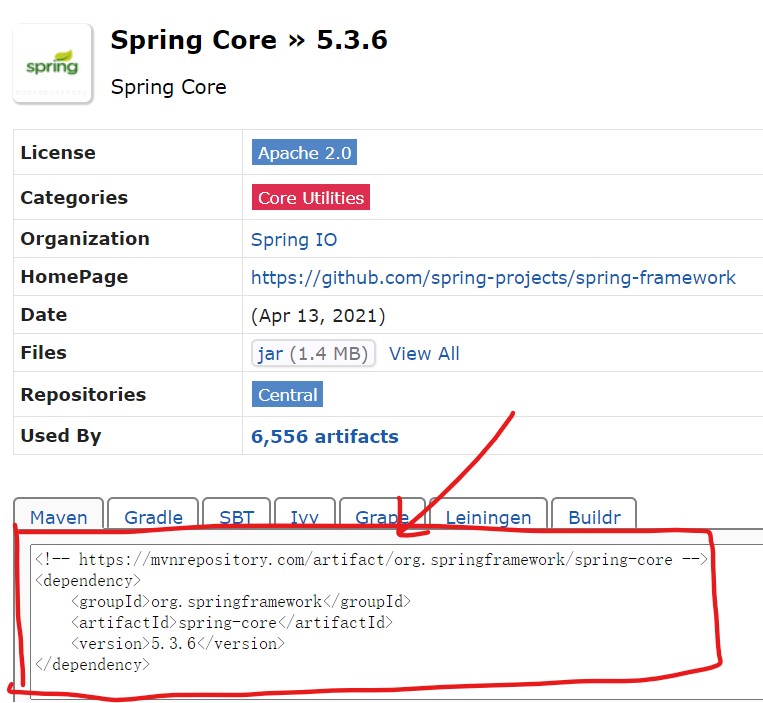Click the HomePage row label
The height and width of the screenshot is (703, 763).
74,277
